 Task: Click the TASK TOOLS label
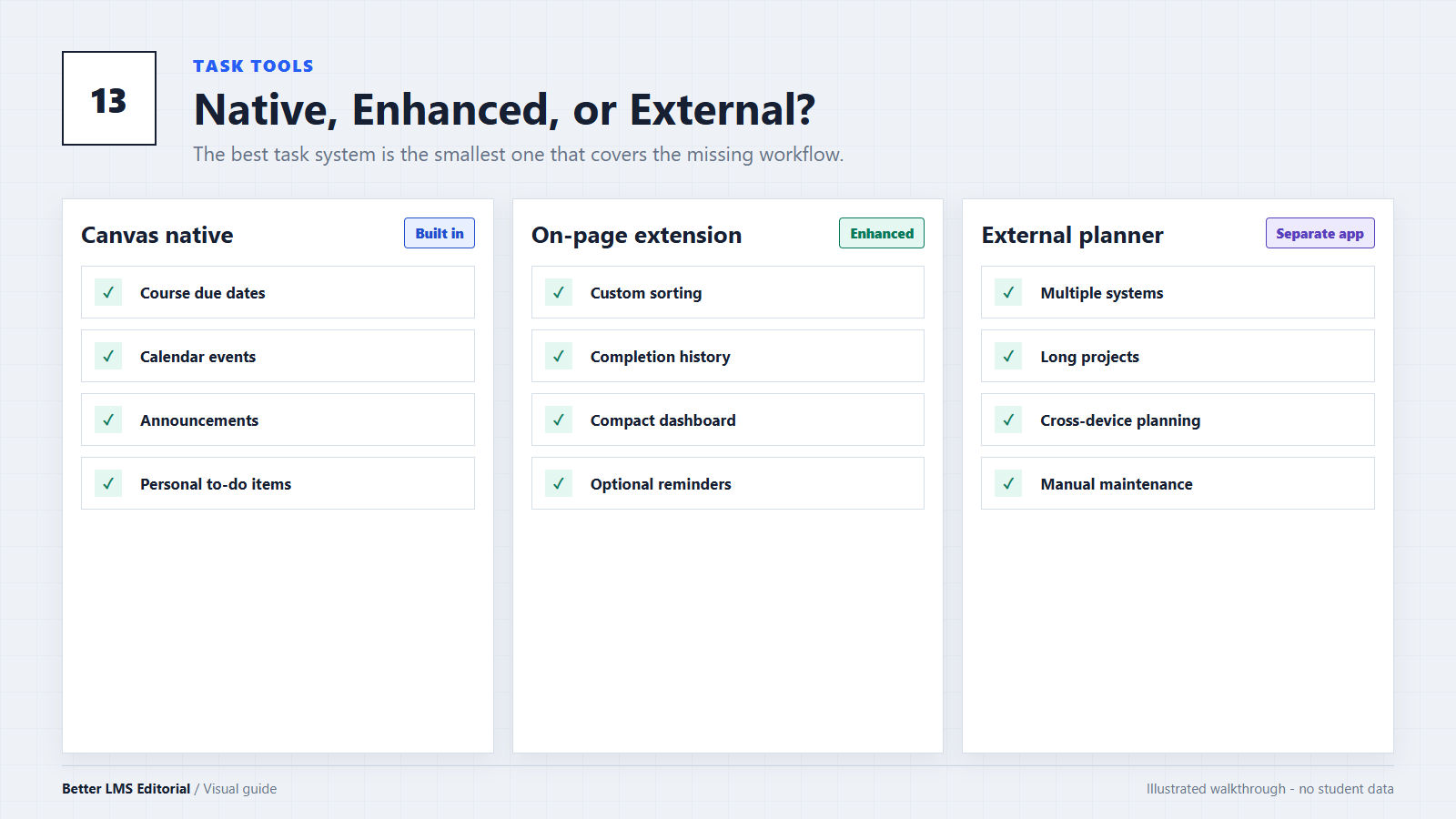tap(253, 66)
